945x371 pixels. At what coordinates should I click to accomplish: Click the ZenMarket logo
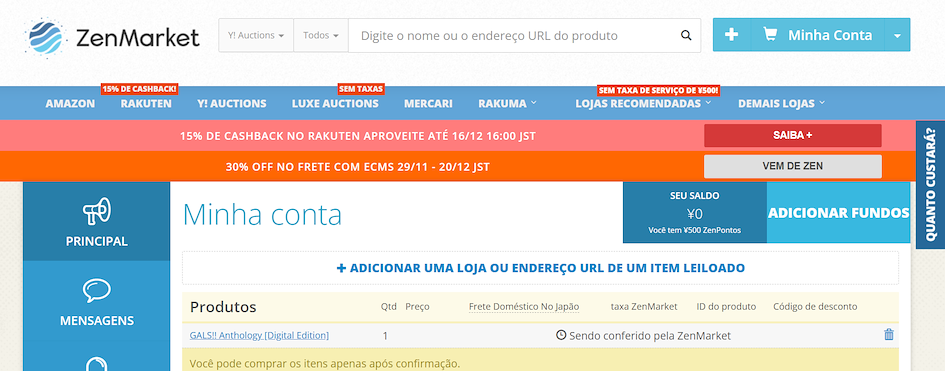point(112,37)
